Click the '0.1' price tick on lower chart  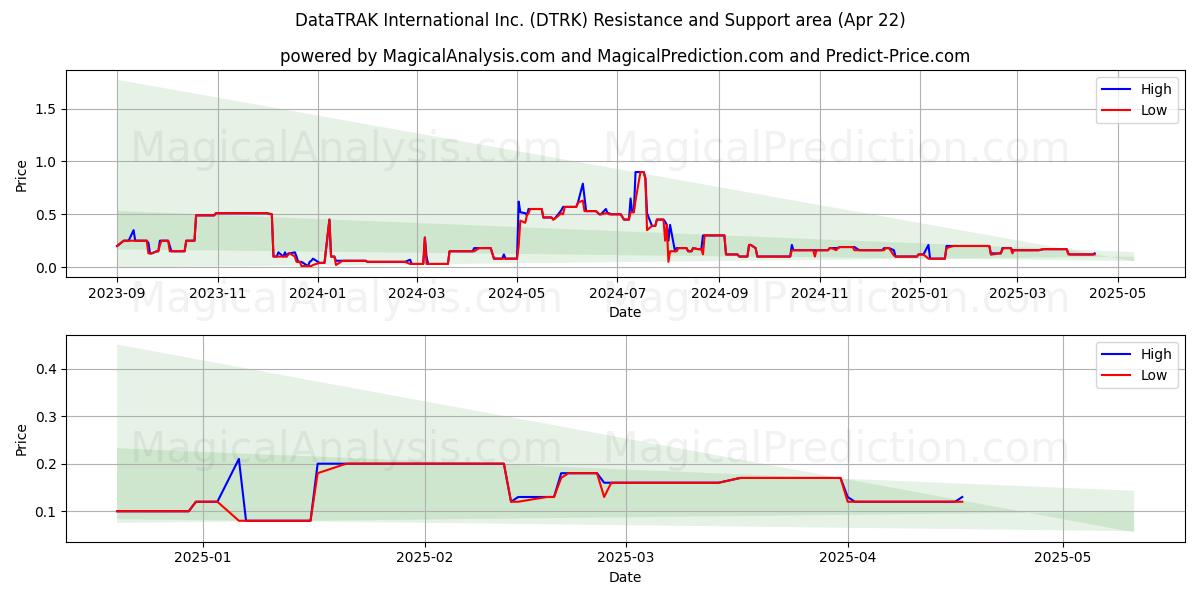(x=48, y=512)
